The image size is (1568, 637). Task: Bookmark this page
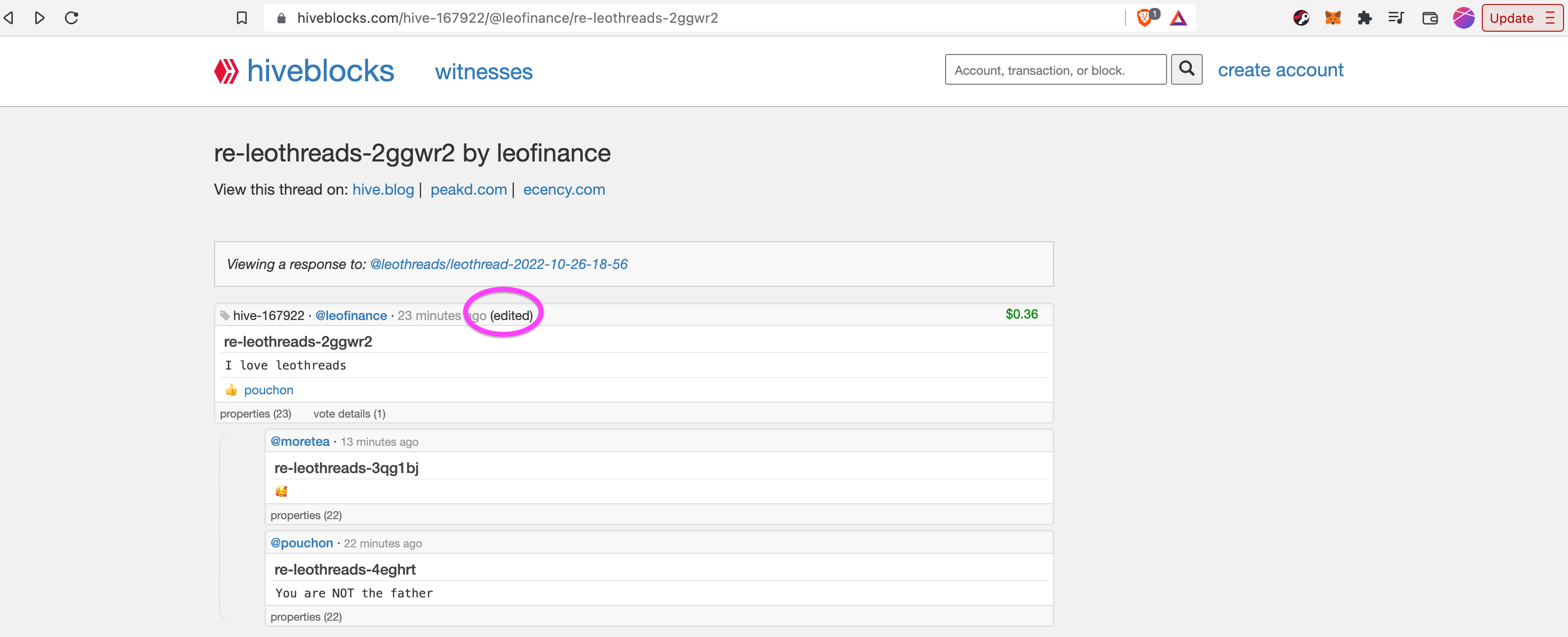click(x=242, y=18)
